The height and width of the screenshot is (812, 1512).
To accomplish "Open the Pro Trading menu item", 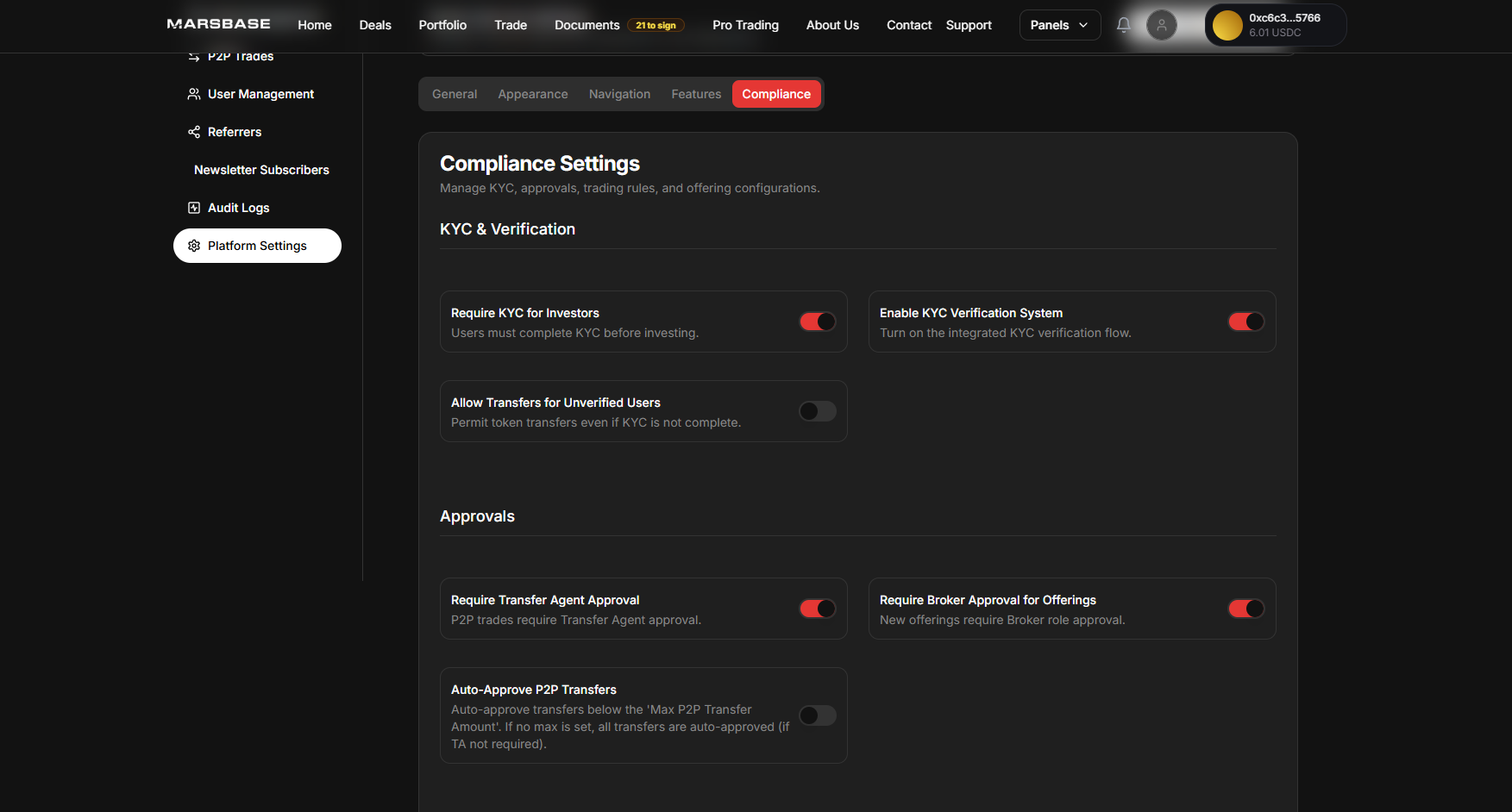I will (745, 25).
